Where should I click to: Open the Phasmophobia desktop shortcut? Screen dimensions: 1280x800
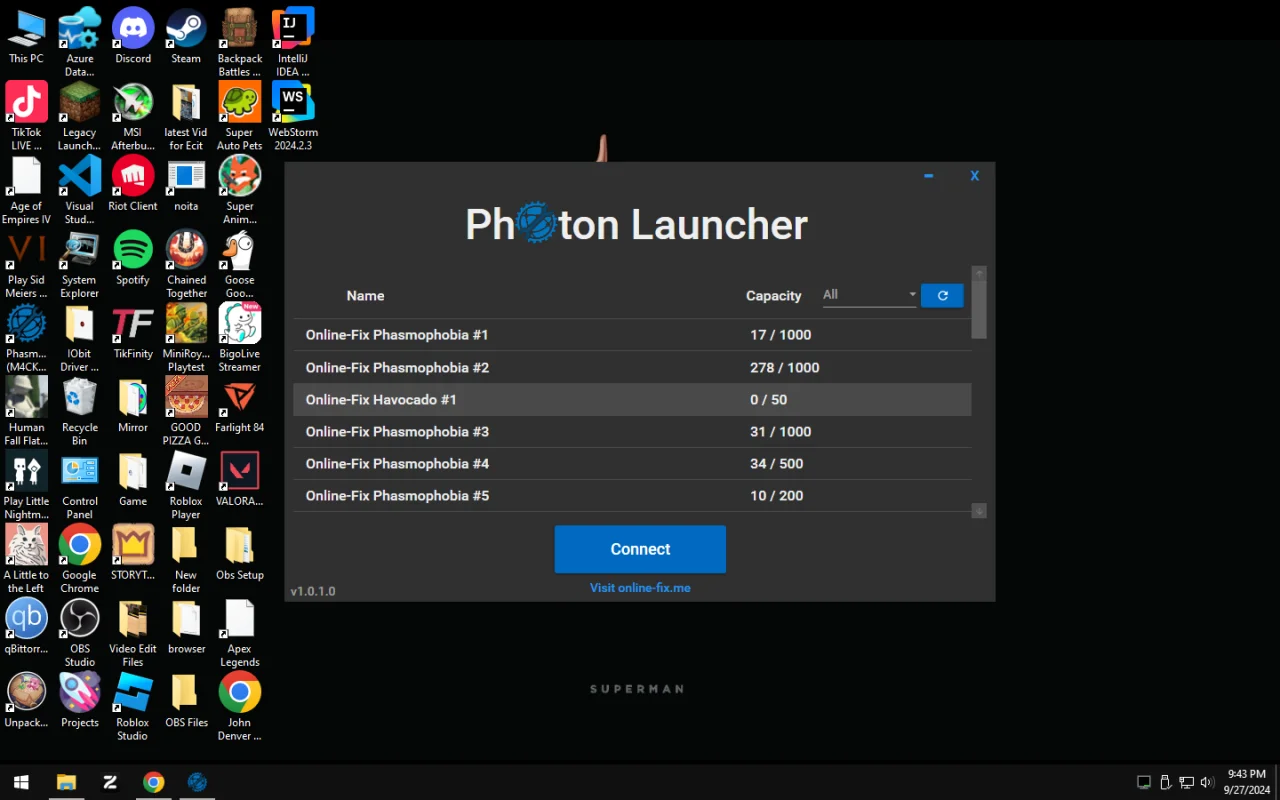pyautogui.click(x=26, y=338)
